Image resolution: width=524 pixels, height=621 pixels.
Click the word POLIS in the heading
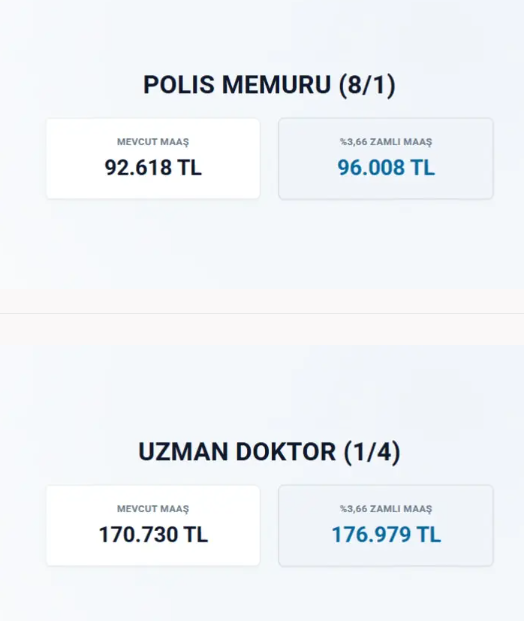pos(179,85)
